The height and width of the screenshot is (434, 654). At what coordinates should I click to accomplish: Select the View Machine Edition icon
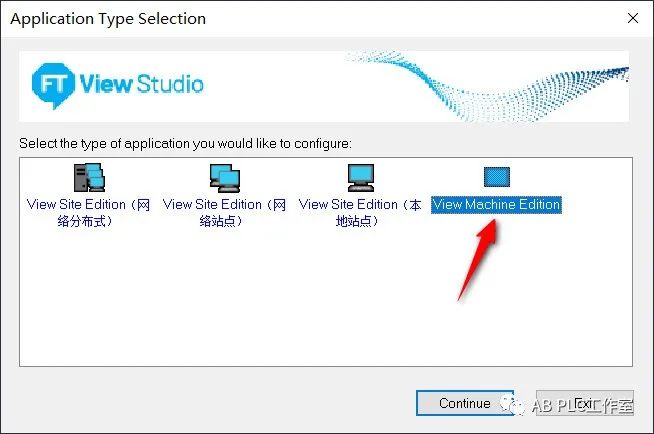496,178
